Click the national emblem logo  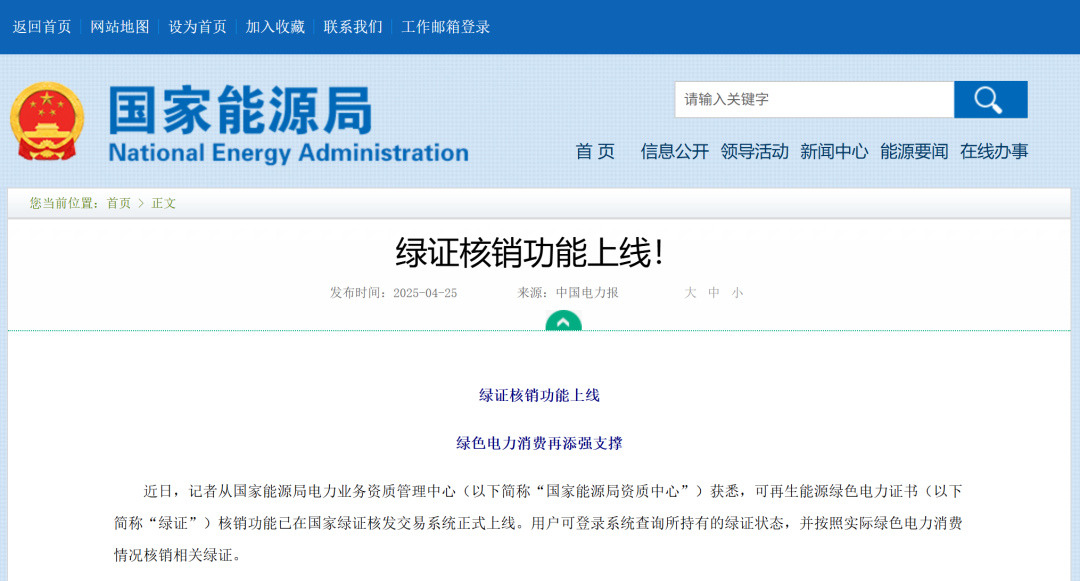(47, 122)
